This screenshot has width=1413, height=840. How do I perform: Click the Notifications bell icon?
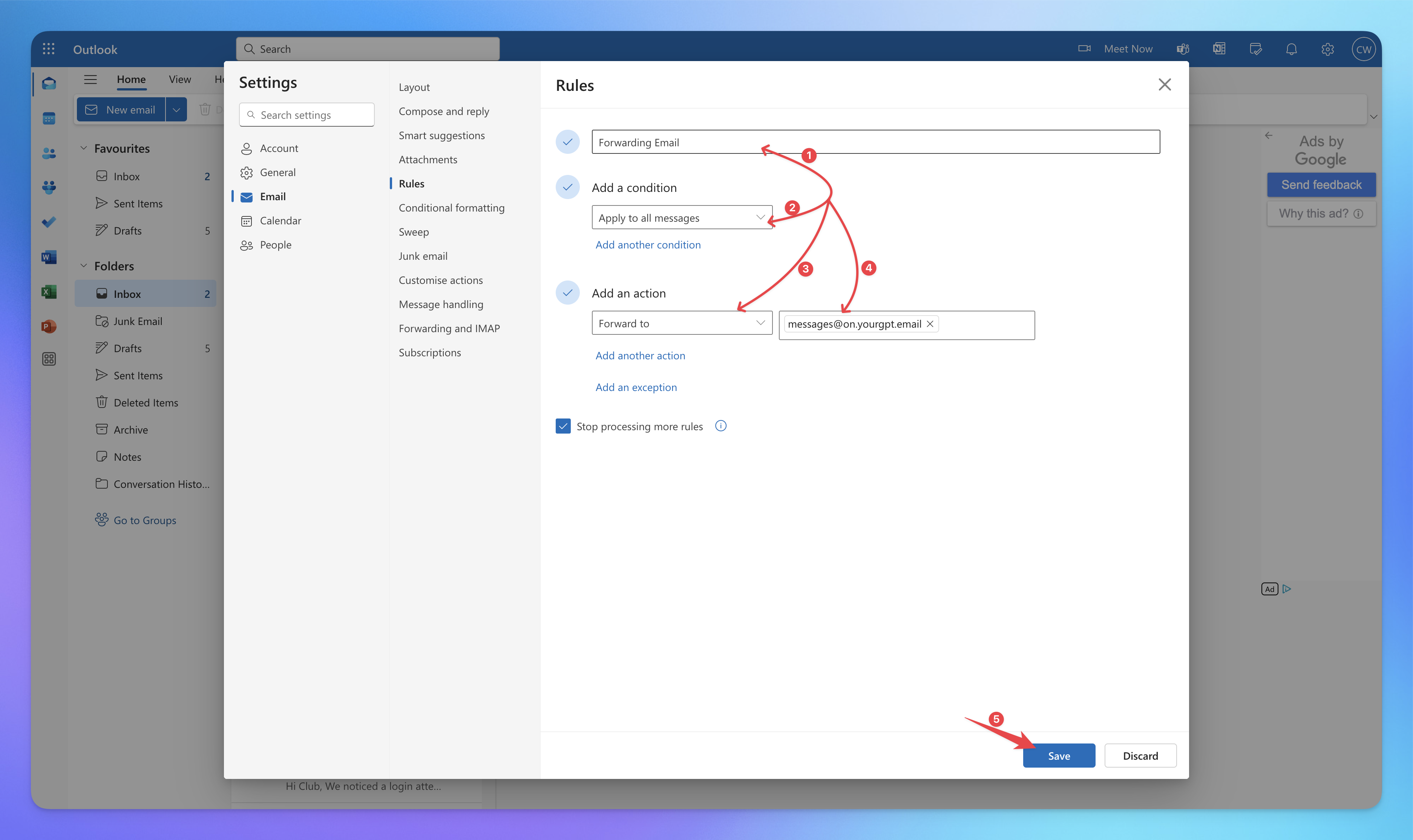coord(1291,48)
